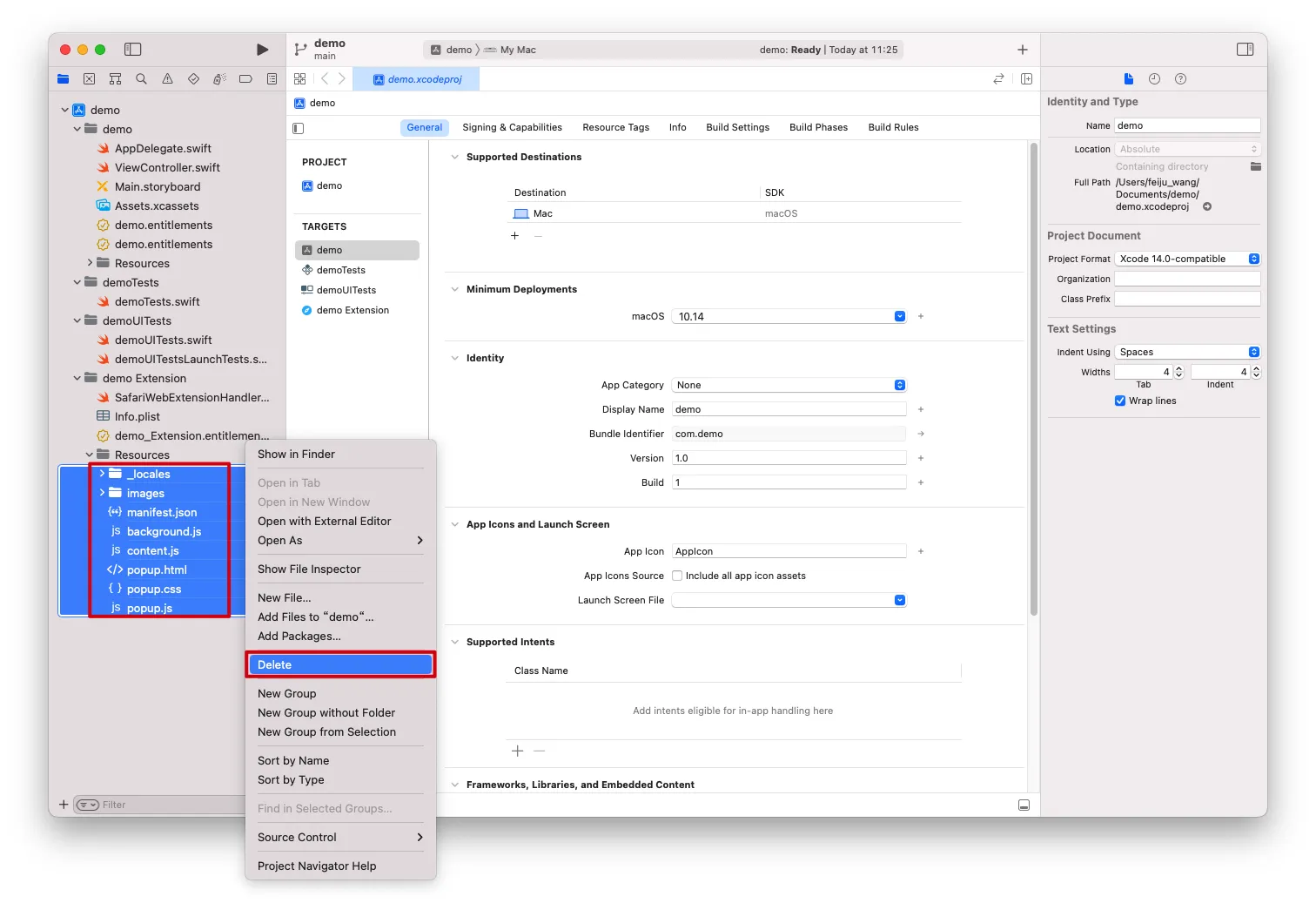Add a new item via navigator plus button

(x=64, y=805)
